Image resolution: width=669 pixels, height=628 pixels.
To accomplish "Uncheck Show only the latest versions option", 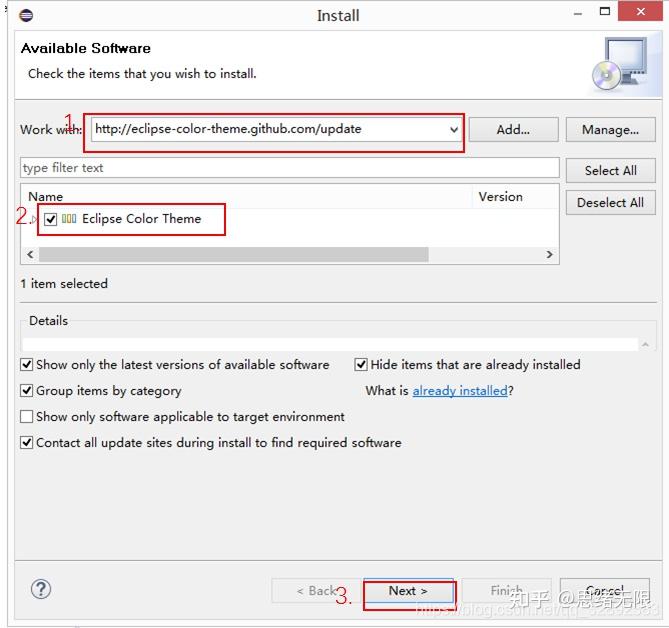I will (x=26, y=365).
